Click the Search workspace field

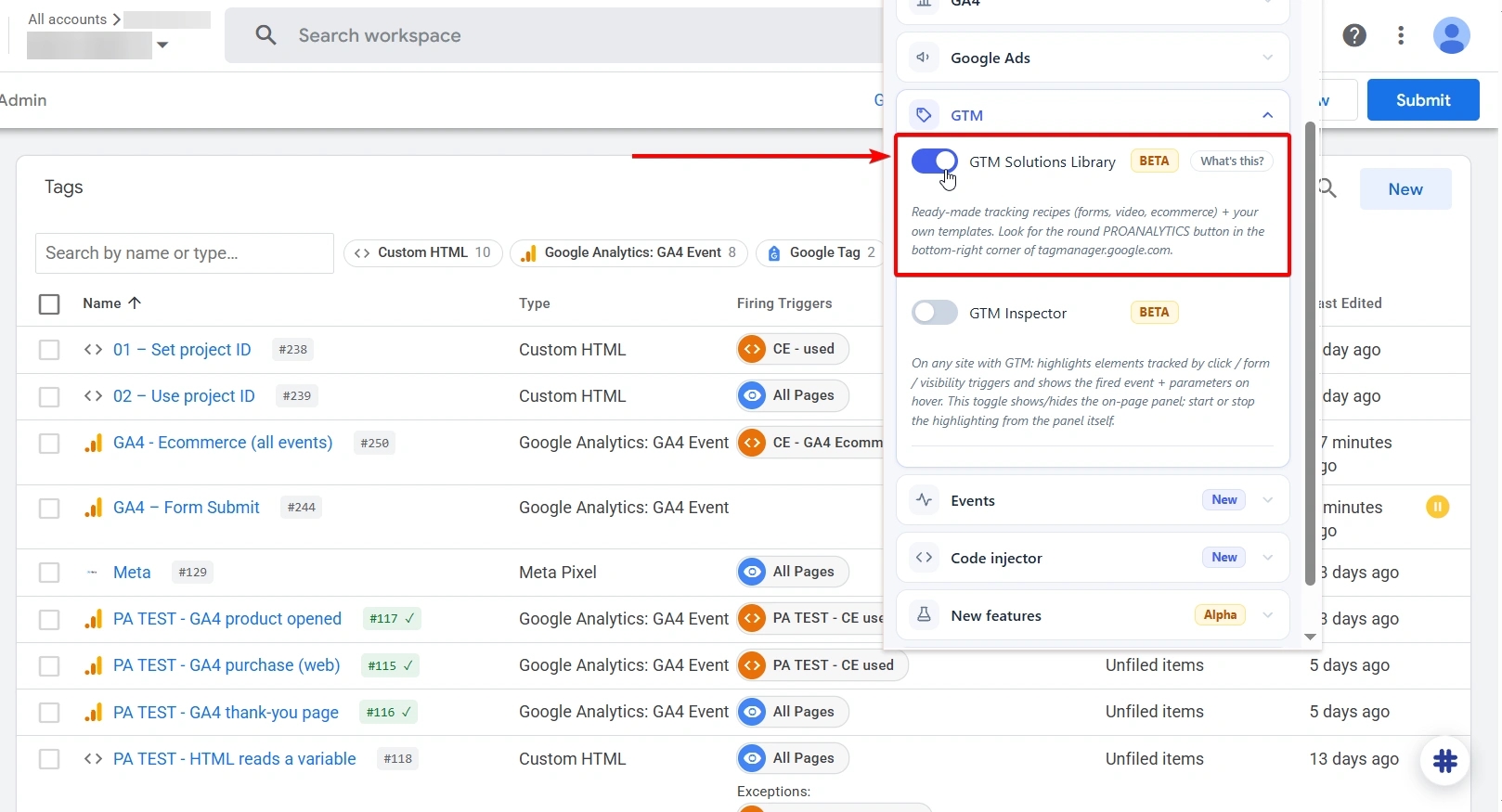553,35
